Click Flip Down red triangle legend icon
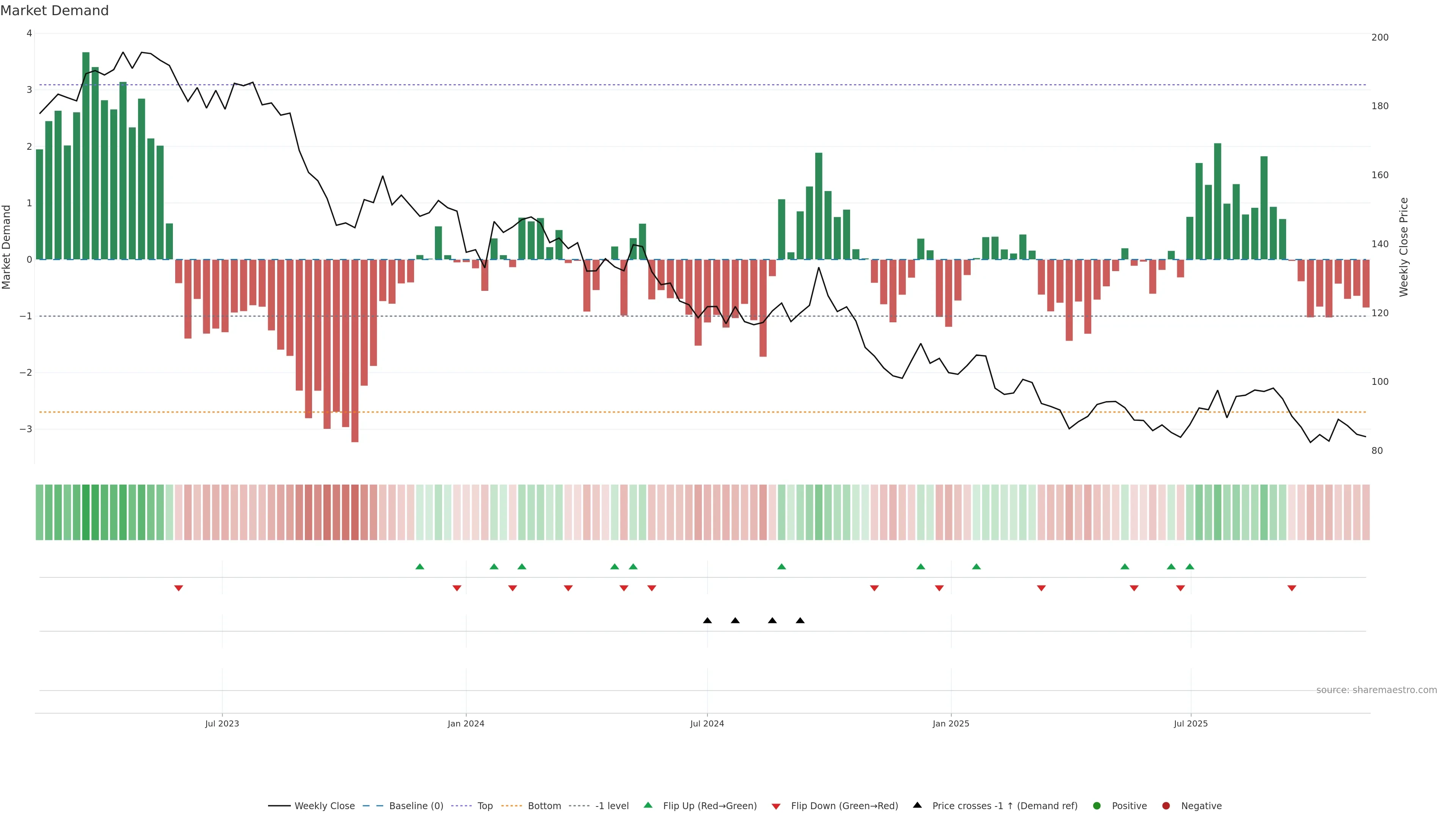 coord(776,806)
